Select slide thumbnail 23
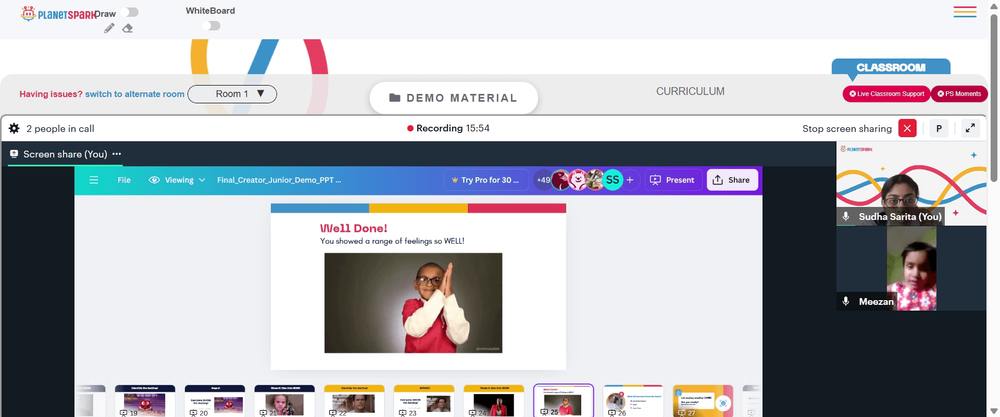 tap(424, 401)
